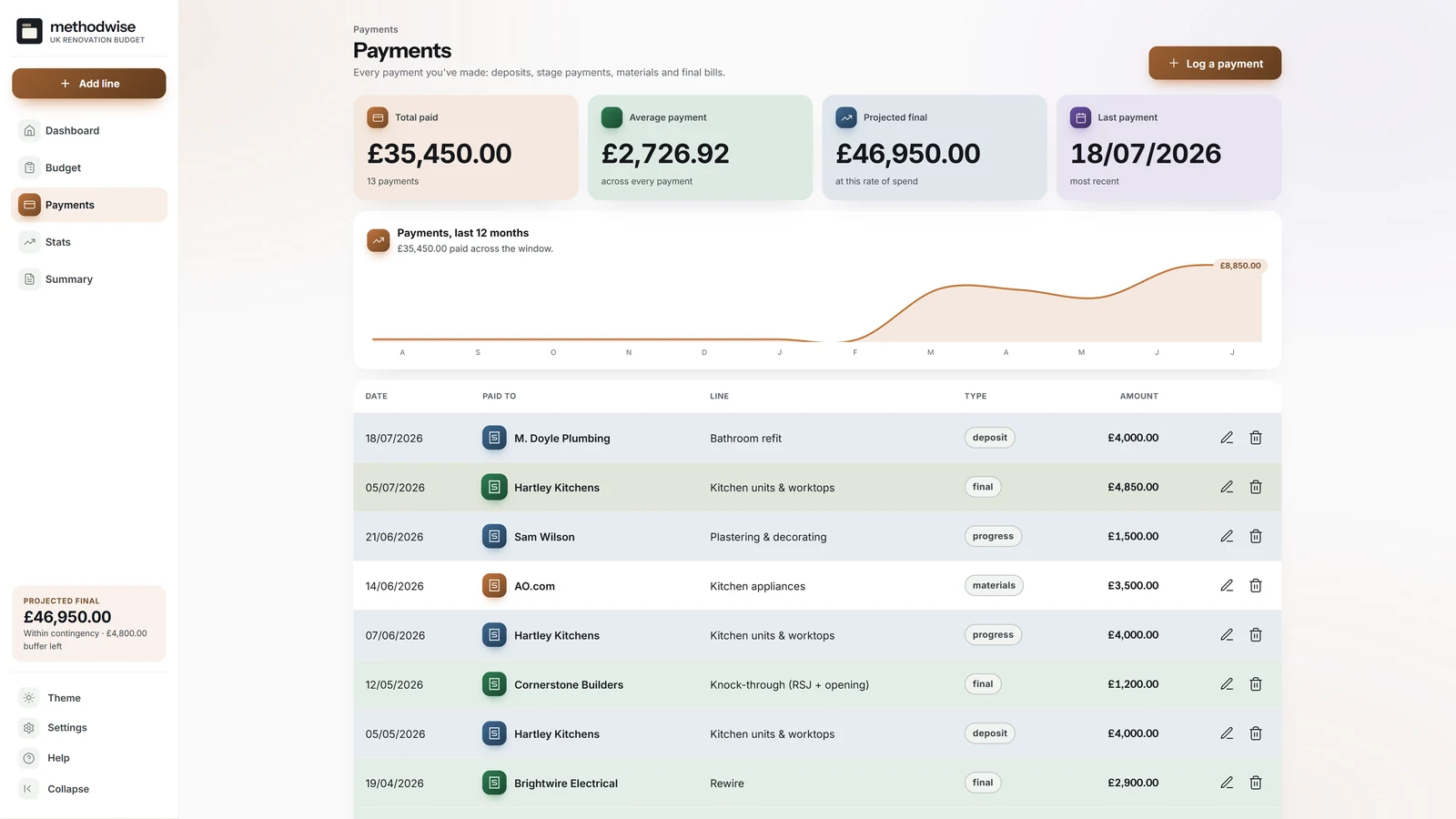Click the LINE column header
This screenshot has width=1456, height=819.
pyautogui.click(x=720, y=396)
